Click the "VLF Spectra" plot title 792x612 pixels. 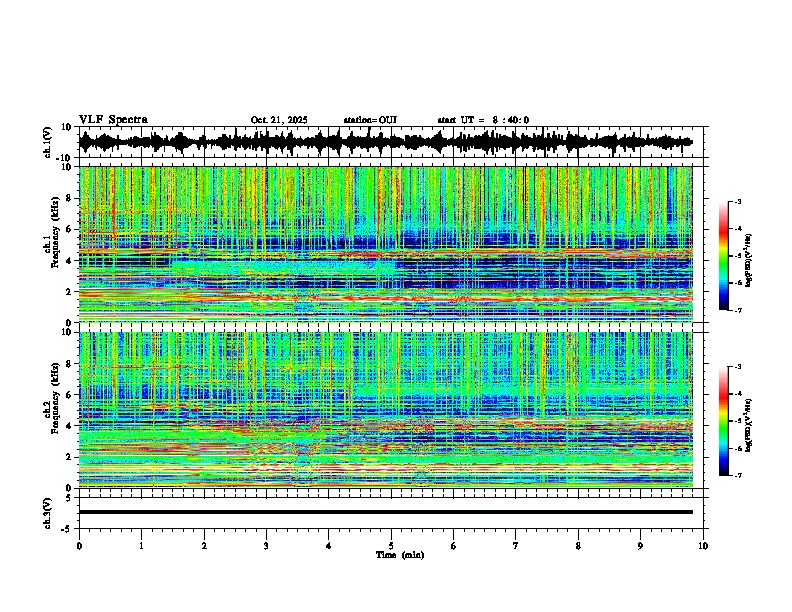click(x=113, y=120)
